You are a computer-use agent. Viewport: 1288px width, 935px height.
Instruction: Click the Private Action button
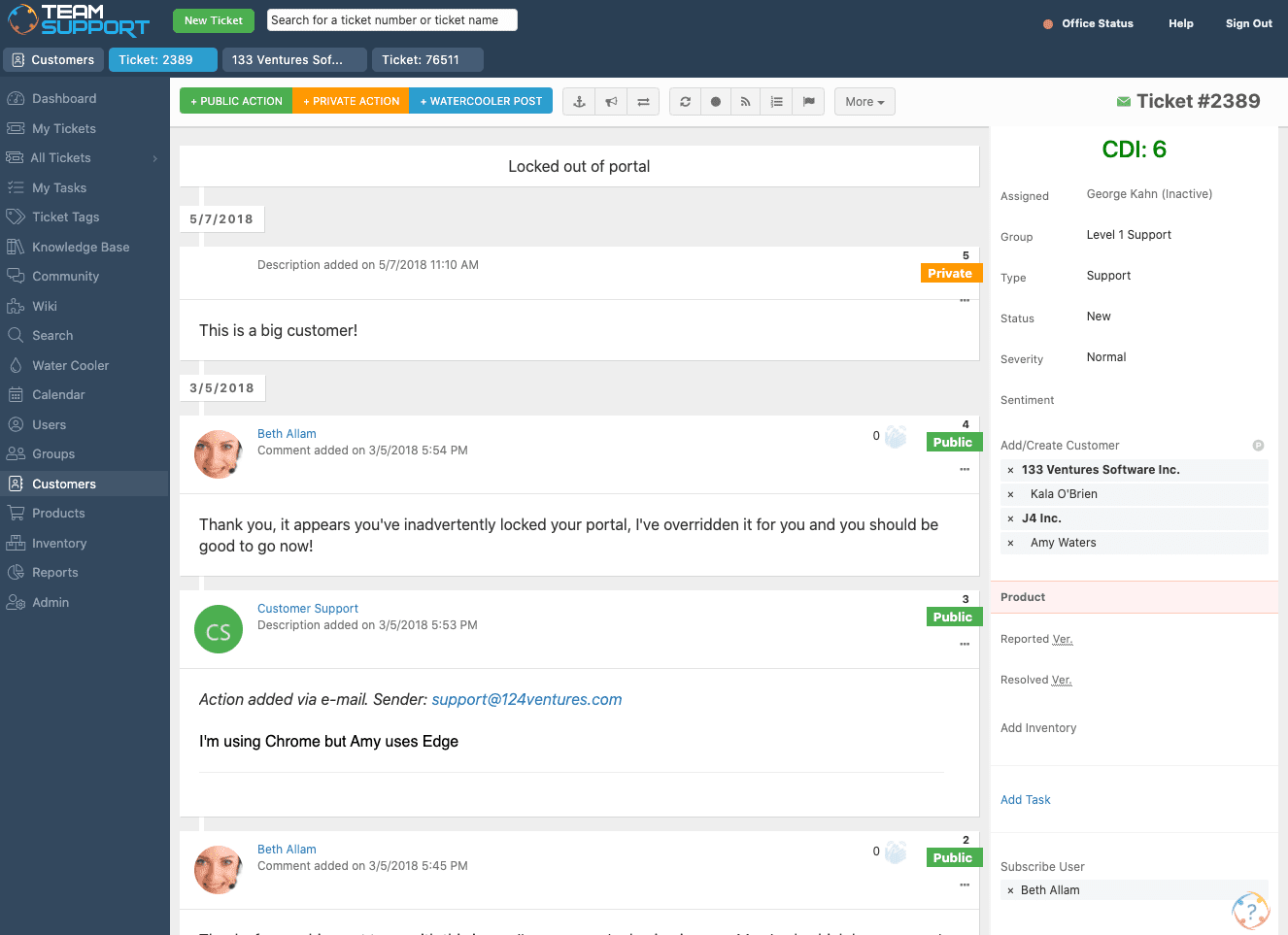pyautogui.click(x=351, y=101)
